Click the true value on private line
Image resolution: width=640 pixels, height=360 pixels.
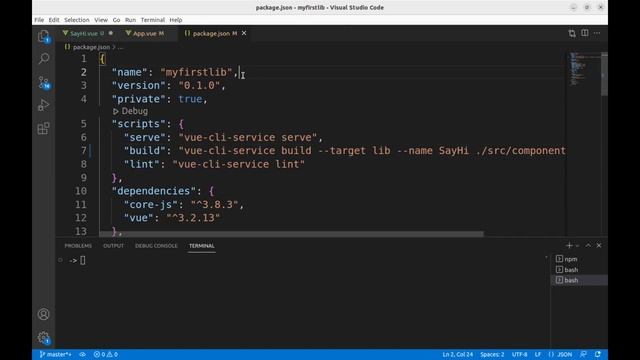coord(190,99)
